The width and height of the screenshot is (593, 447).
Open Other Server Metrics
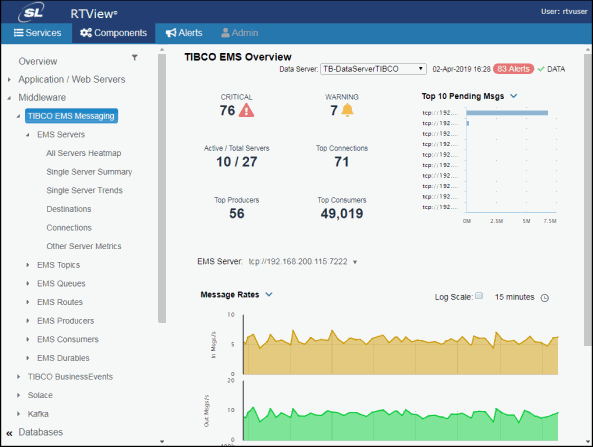click(84, 246)
